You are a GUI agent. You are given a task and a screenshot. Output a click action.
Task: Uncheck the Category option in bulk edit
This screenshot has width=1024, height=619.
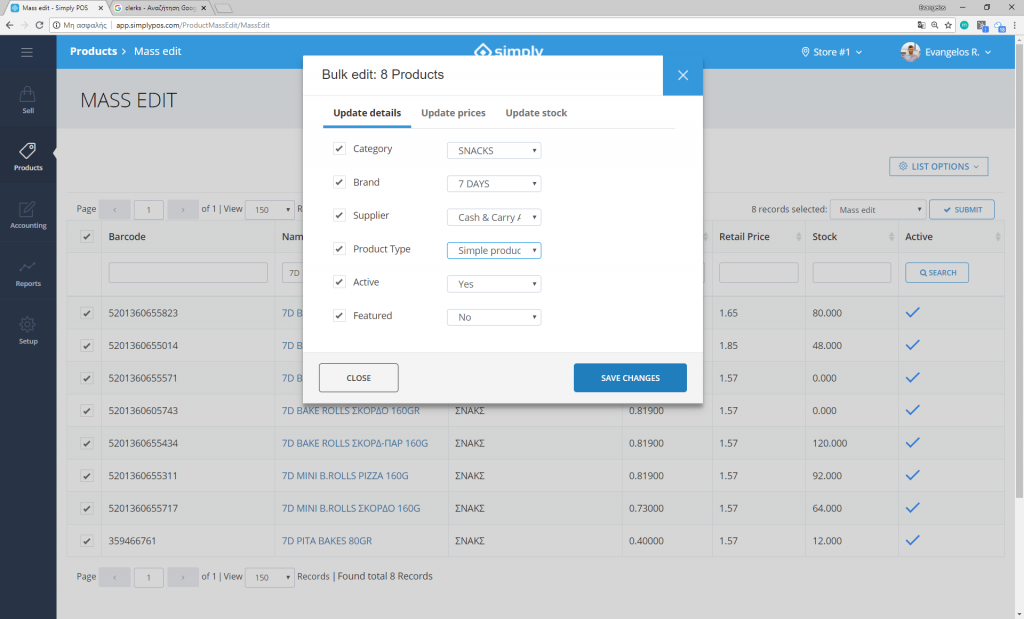click(x=338, y=147)
